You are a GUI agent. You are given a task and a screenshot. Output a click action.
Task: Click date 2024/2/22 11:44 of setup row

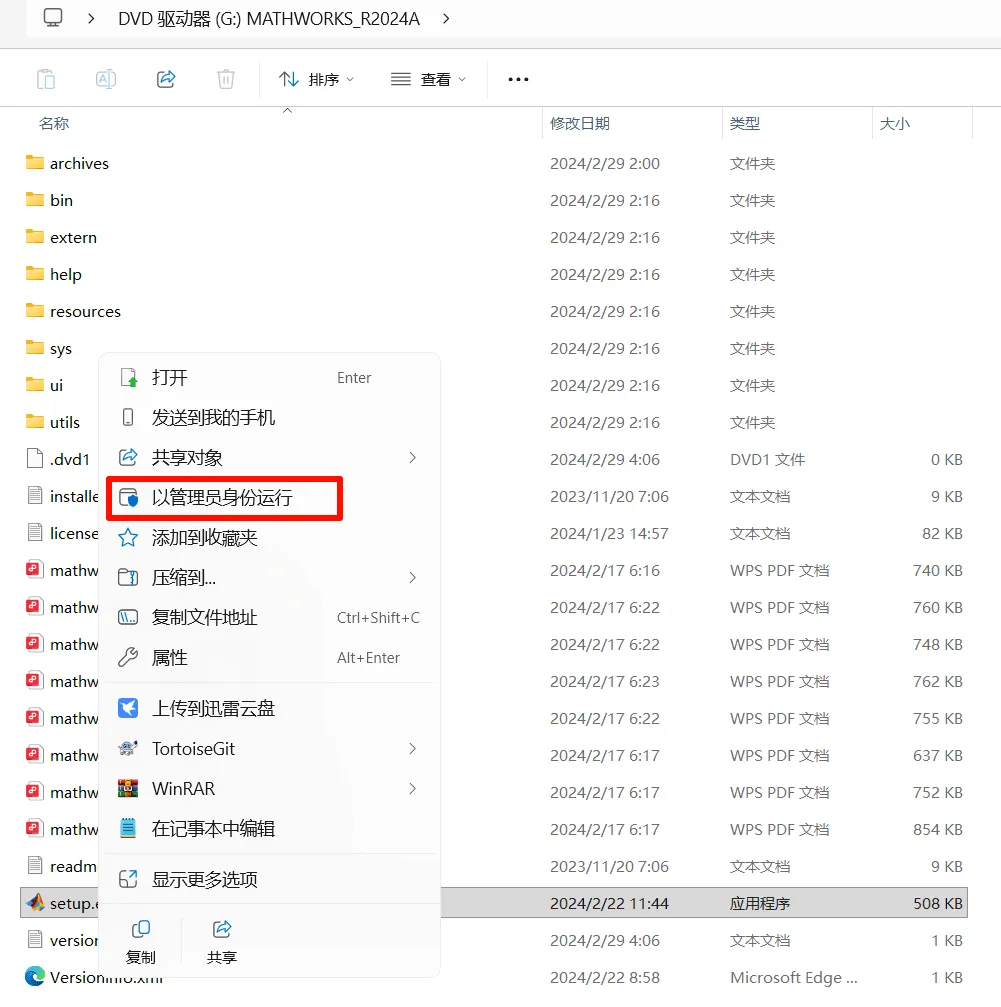point(609,903)
